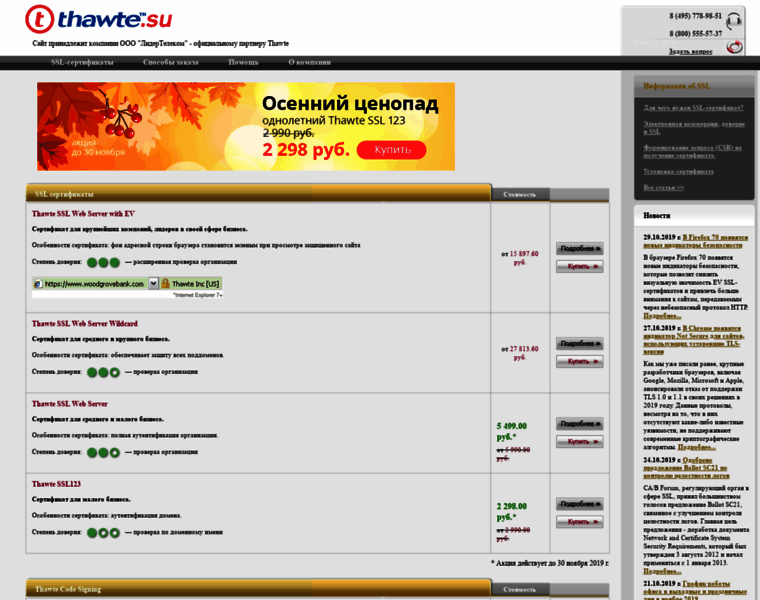Click the Осенний ценопад banner image
Screen dimensions: 760x600
(x=246, y=126)
